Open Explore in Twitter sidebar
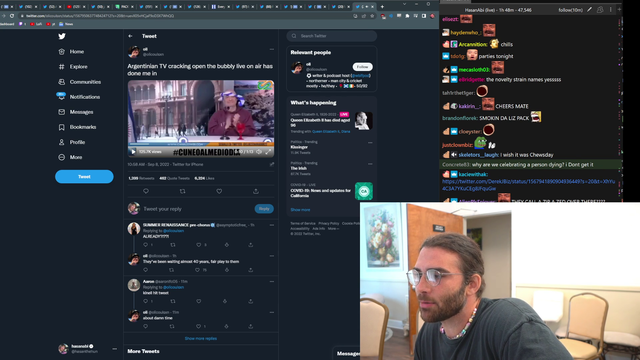Viewport: 640px width, 360px height. coord(73,67)
